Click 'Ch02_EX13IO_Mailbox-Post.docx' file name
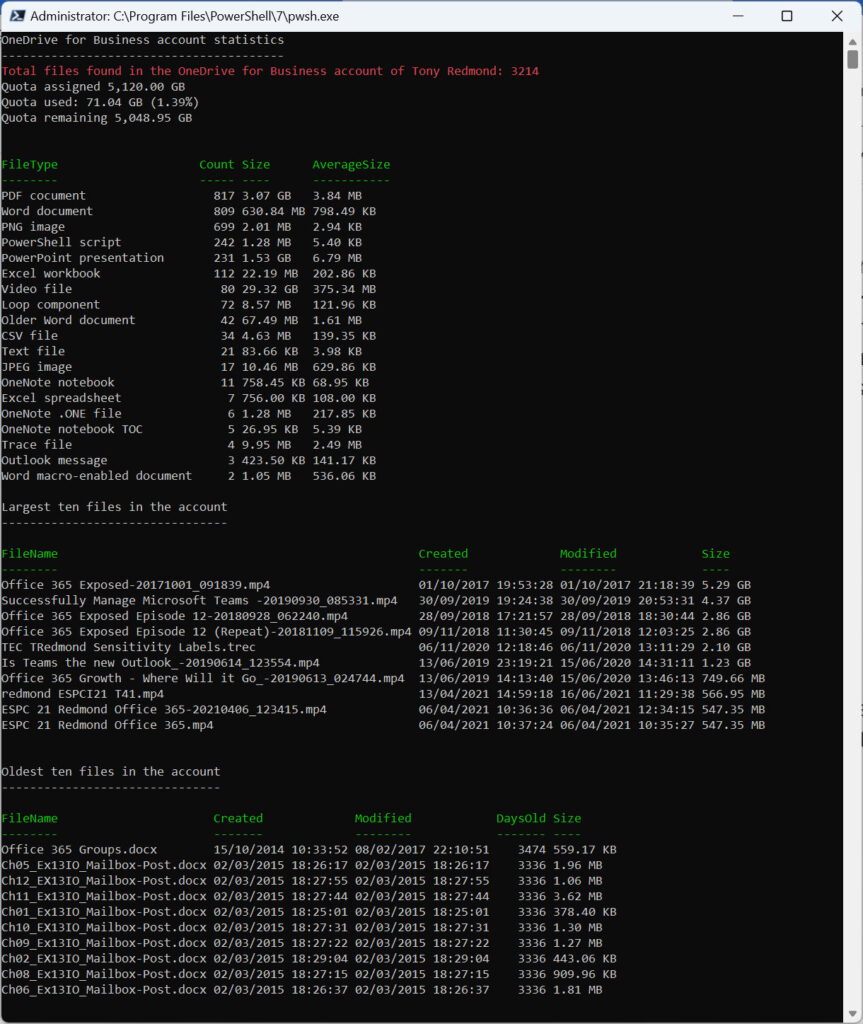The image size is (863, 1024). point(104,959)
